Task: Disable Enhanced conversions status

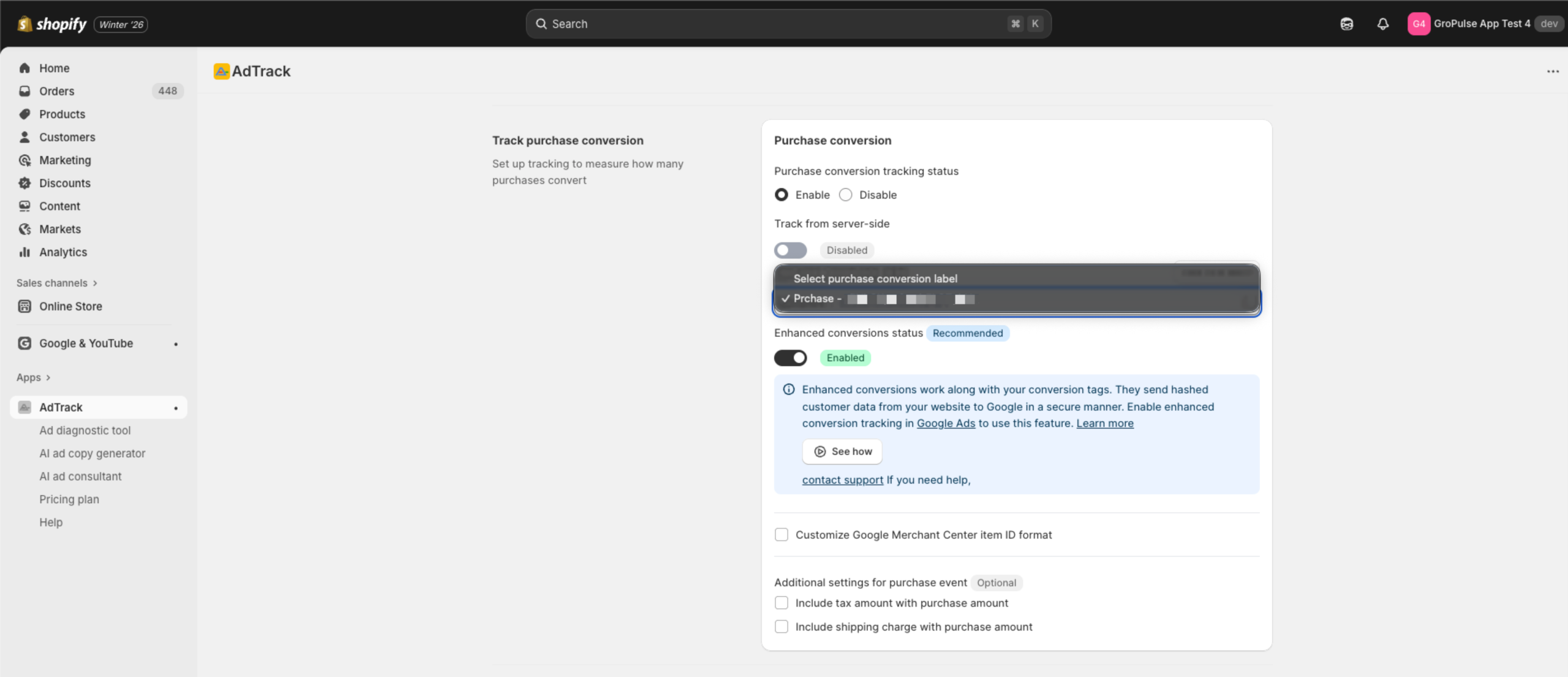Action: click(791, 357)
